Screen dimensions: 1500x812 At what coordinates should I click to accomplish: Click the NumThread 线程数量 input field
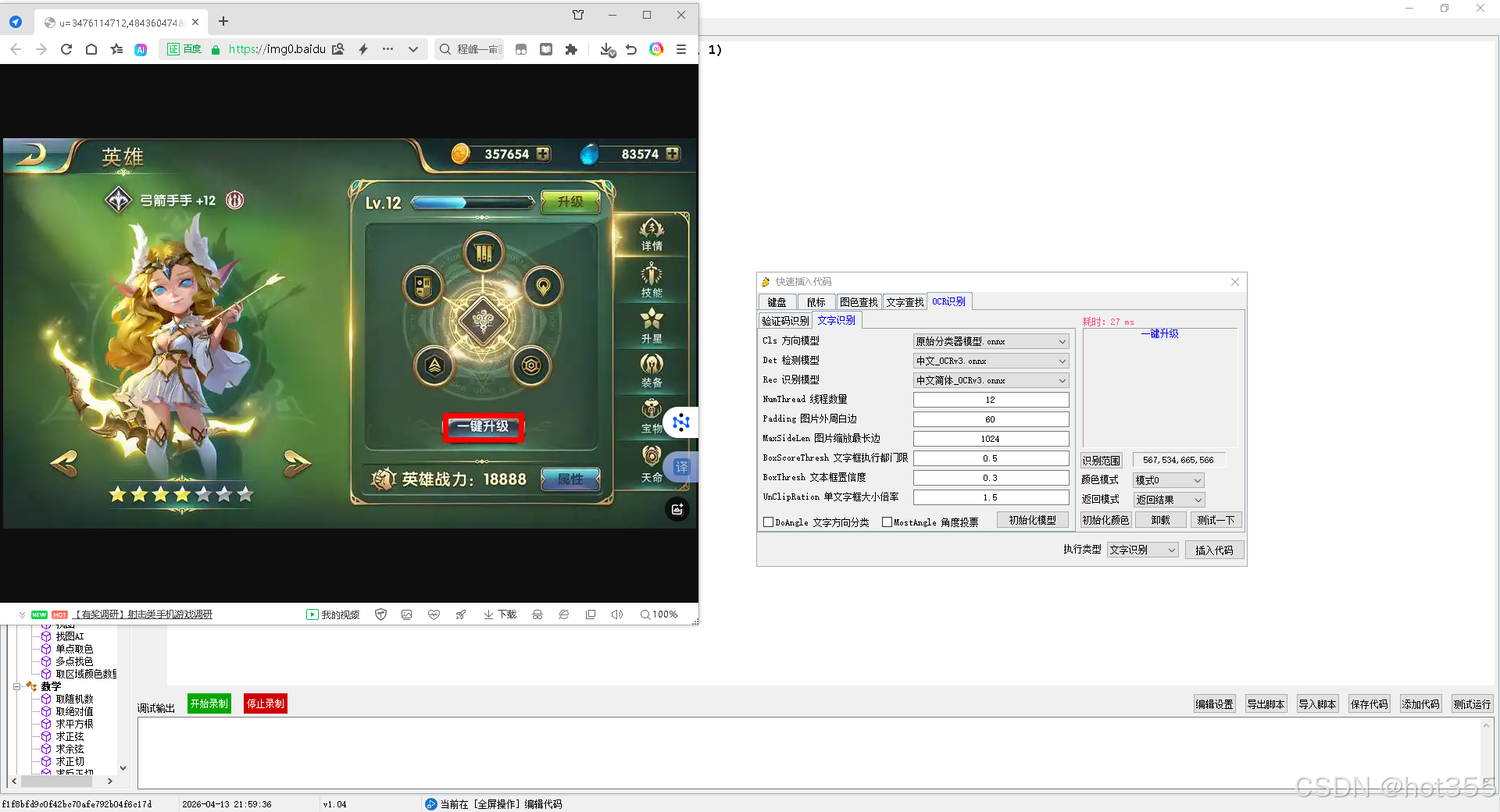(991, 400)
